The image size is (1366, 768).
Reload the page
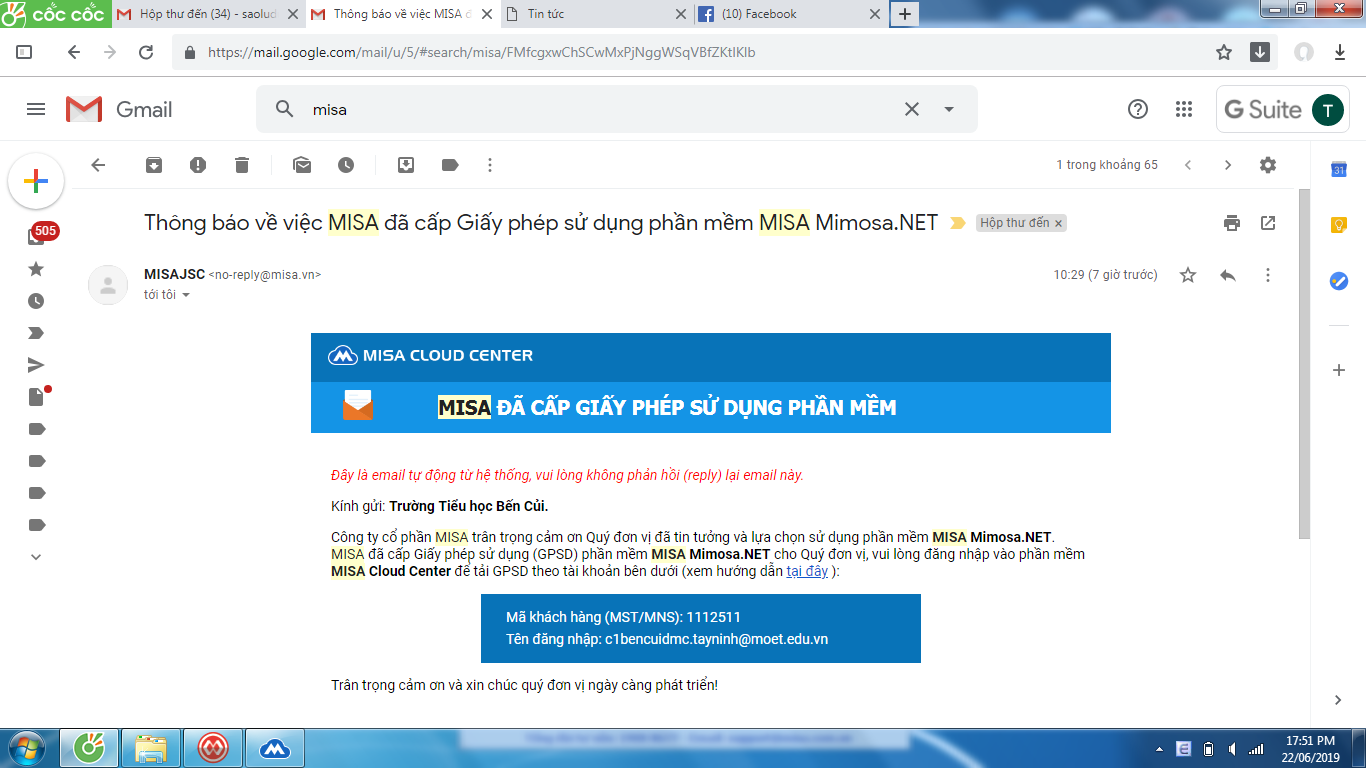(x=146, y=52)
